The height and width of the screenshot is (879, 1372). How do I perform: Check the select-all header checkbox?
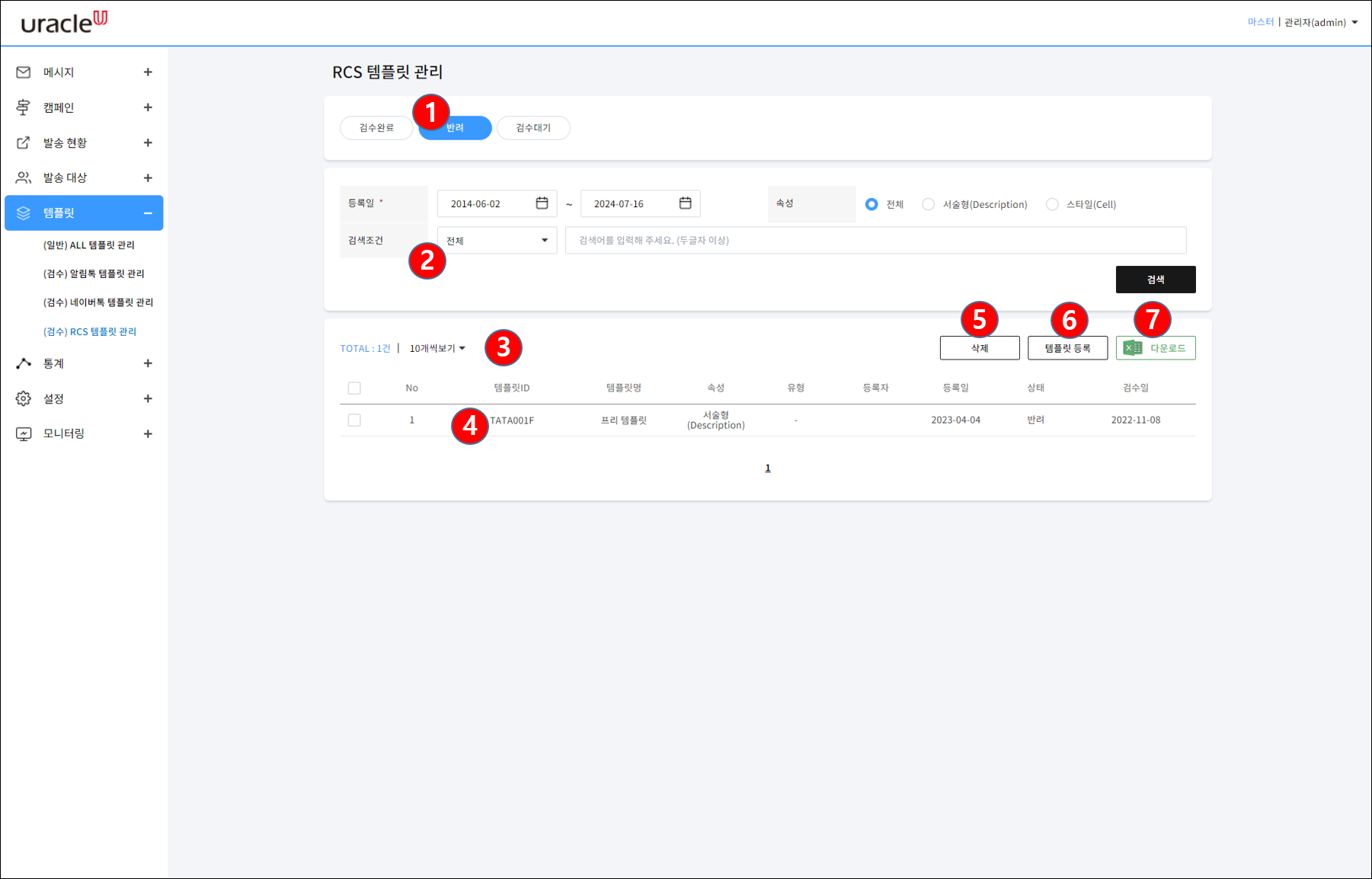354,388
